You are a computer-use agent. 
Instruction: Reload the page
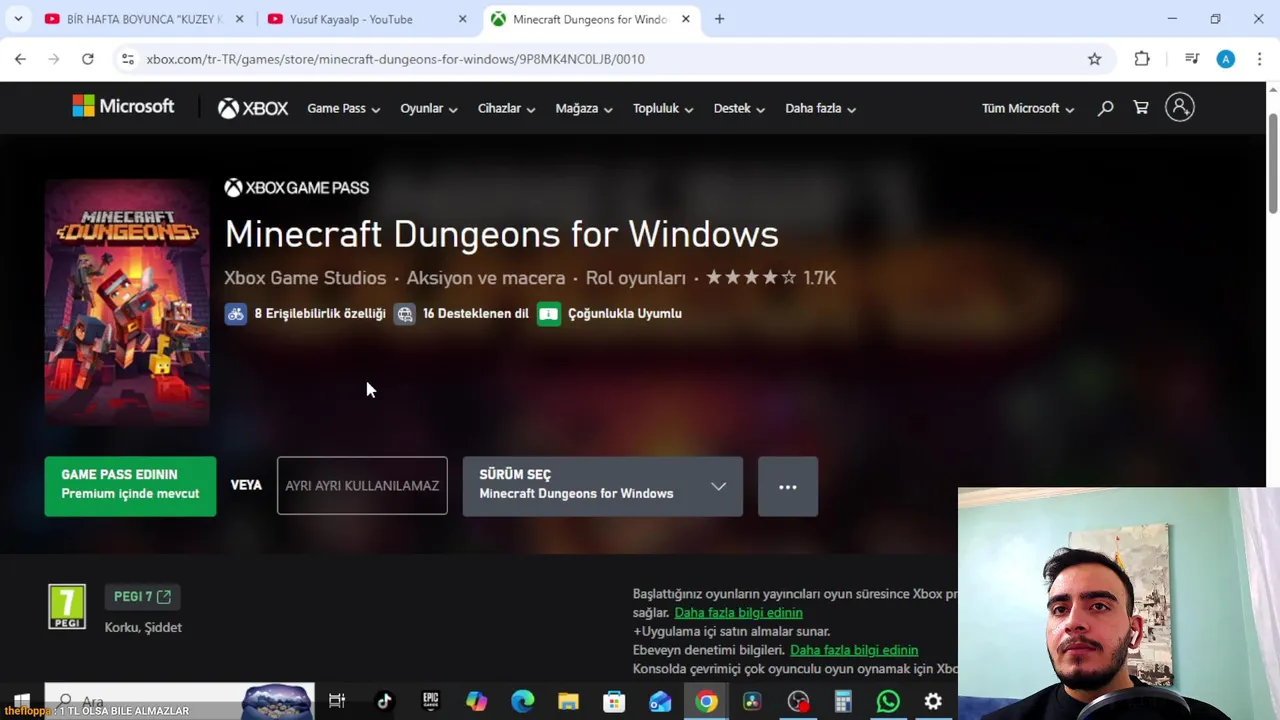coord(88,59)
